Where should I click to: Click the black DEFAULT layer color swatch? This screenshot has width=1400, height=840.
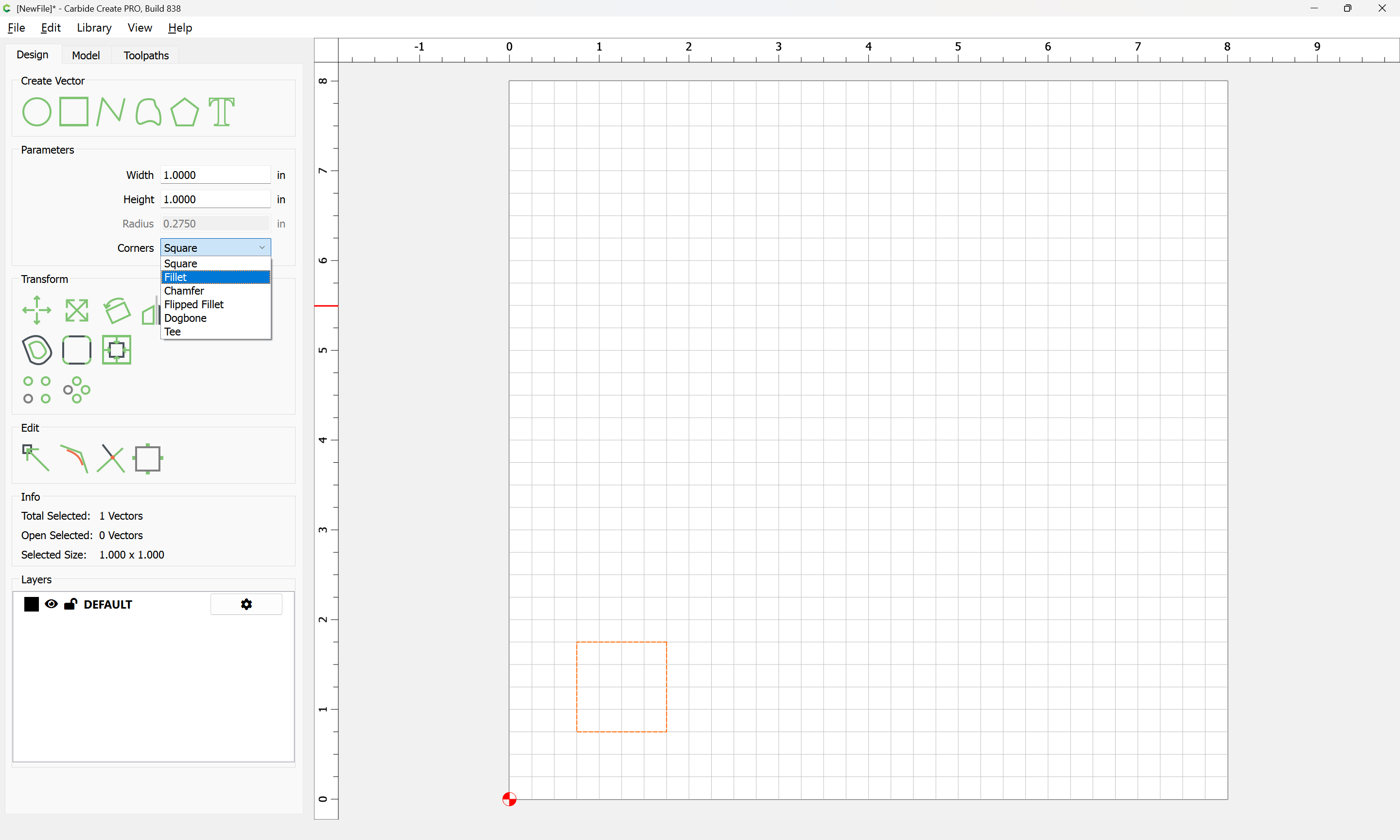point(32,604)
